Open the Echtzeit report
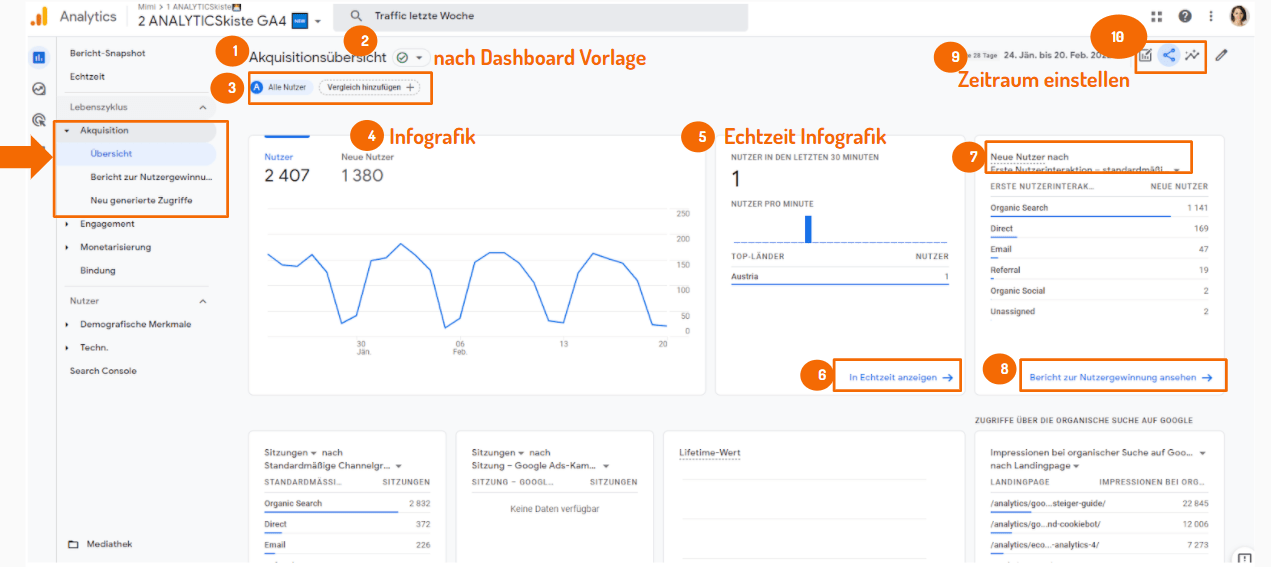 pos(87,77)
